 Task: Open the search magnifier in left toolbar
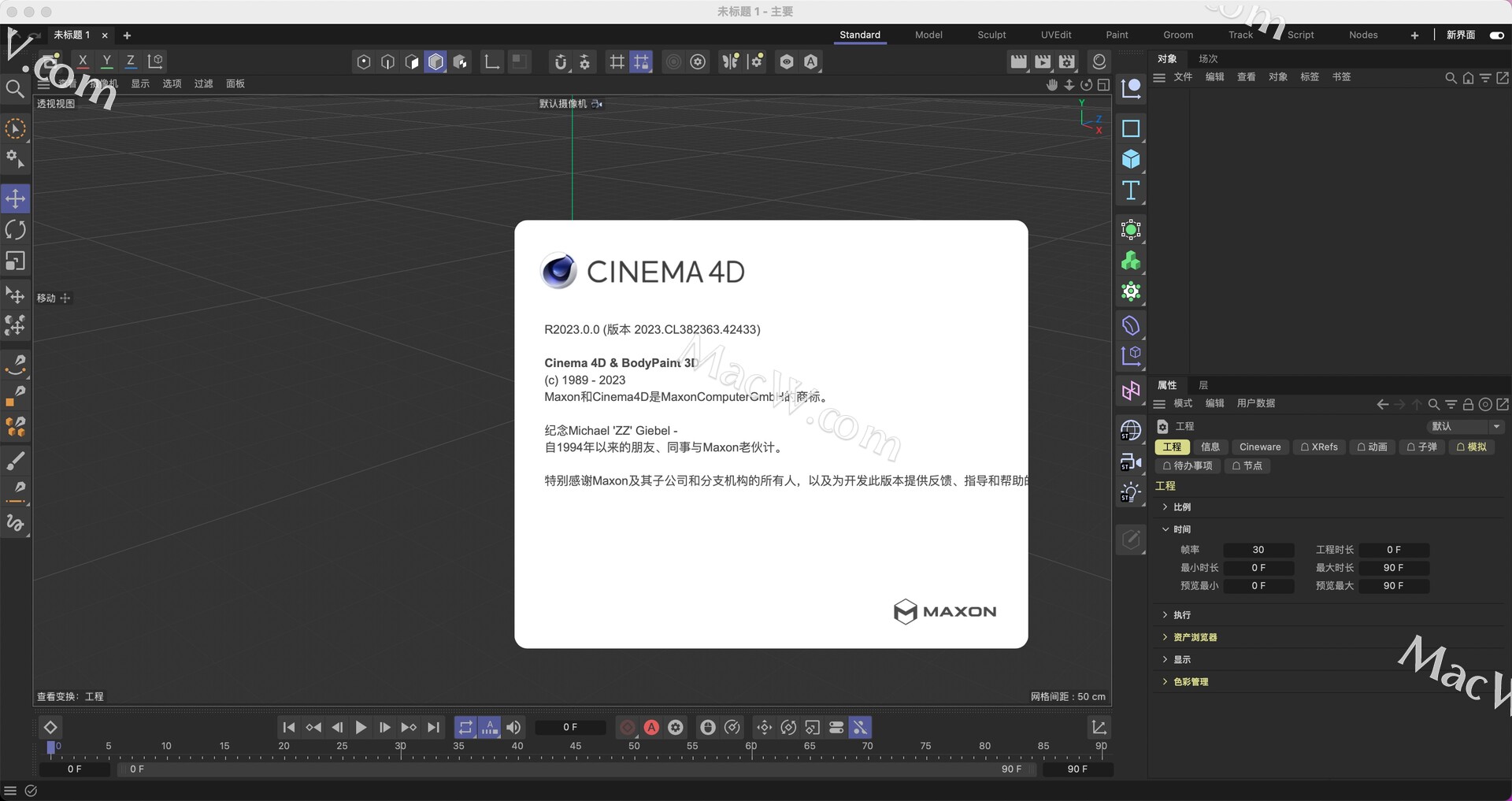(15, 88)
